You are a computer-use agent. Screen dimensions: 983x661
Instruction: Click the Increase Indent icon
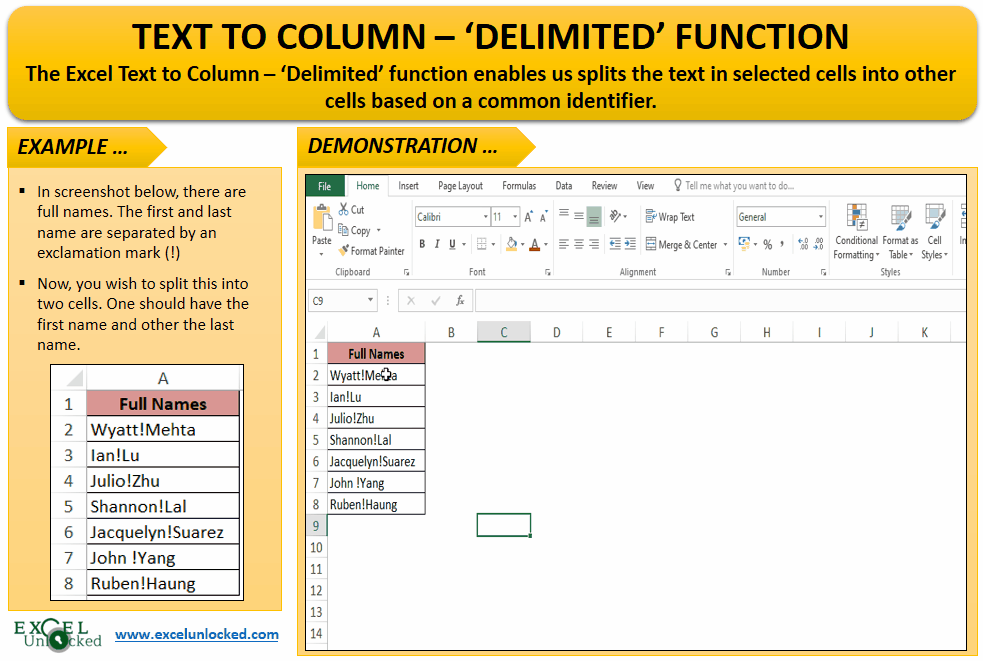(630, 244)
